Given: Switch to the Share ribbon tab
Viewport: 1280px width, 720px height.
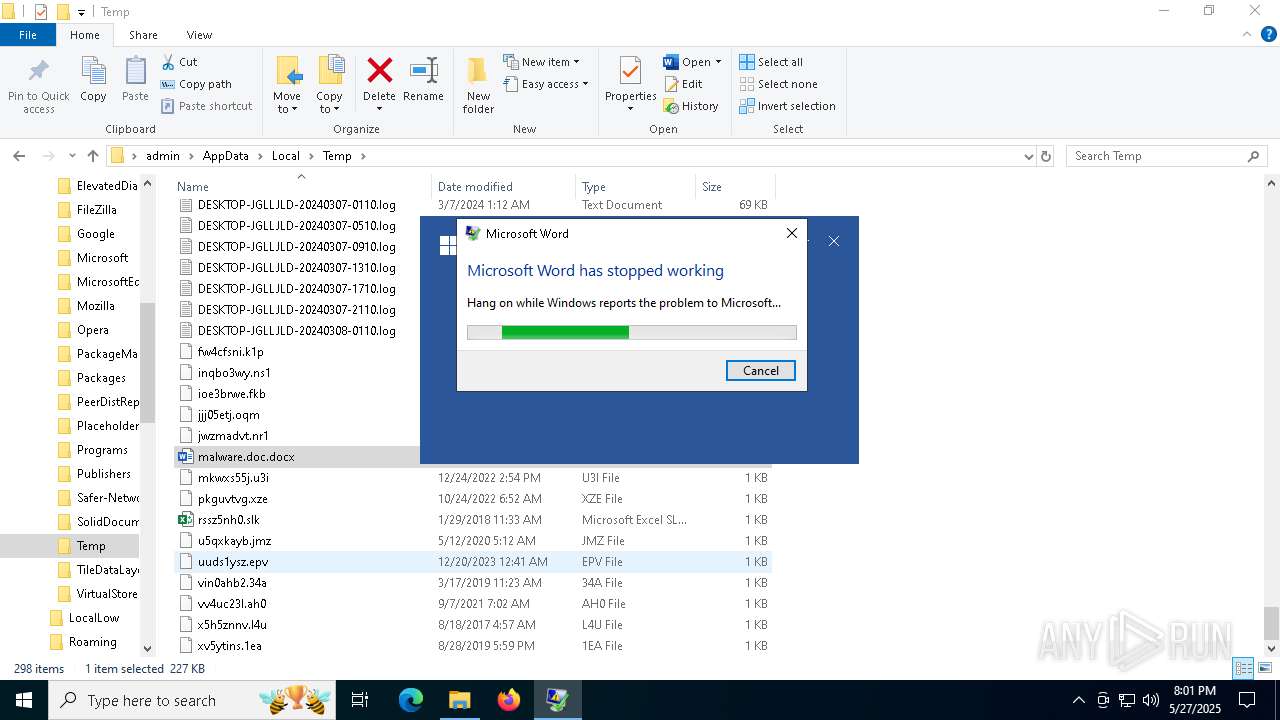Looking at the screenshot, I should click(x=143, y=35).
